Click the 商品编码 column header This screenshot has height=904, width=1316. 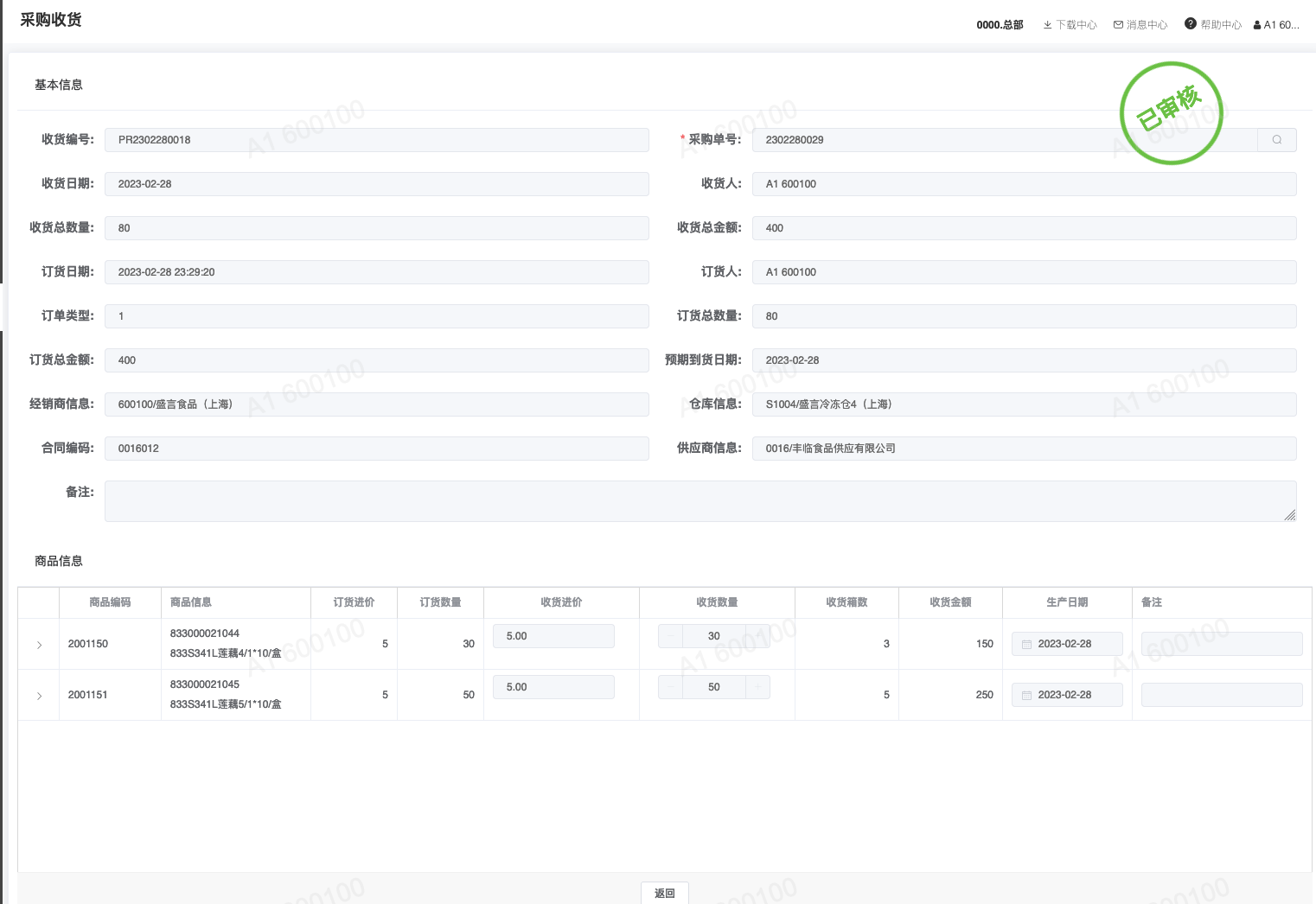[x=110, y=602]
